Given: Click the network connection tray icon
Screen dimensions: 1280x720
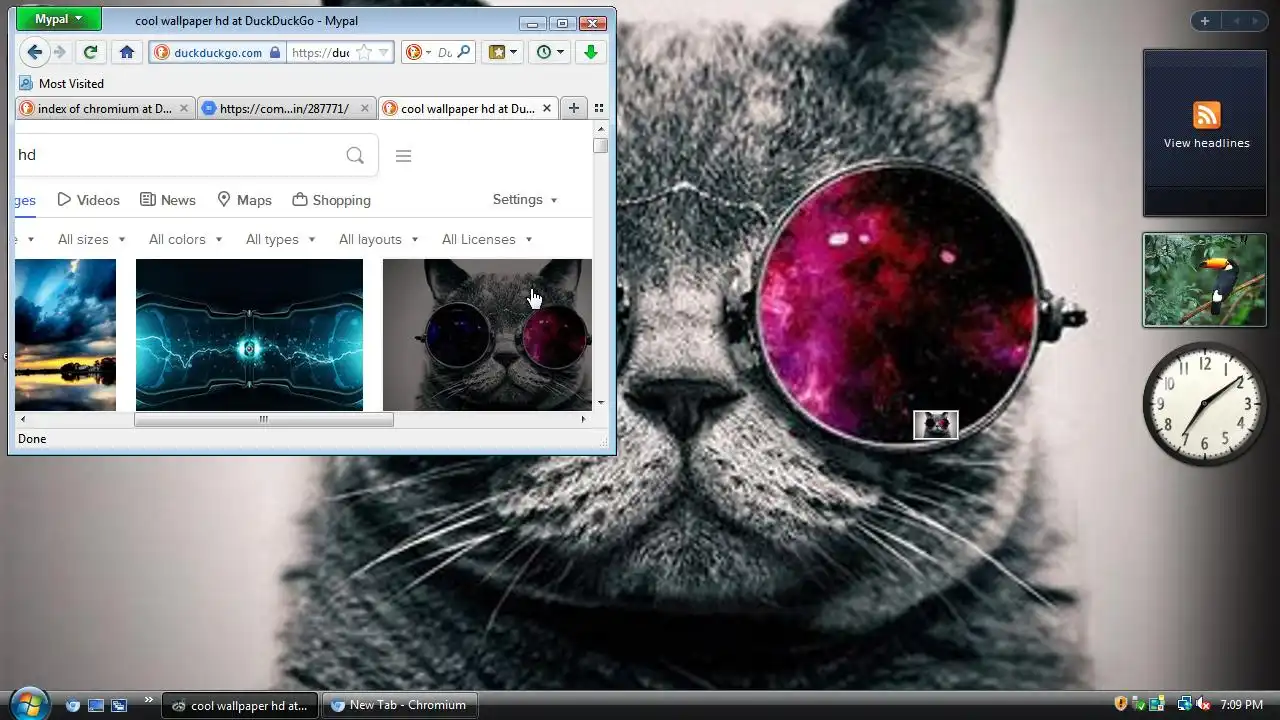Looking at the screenshot, I should [1184, 705].
